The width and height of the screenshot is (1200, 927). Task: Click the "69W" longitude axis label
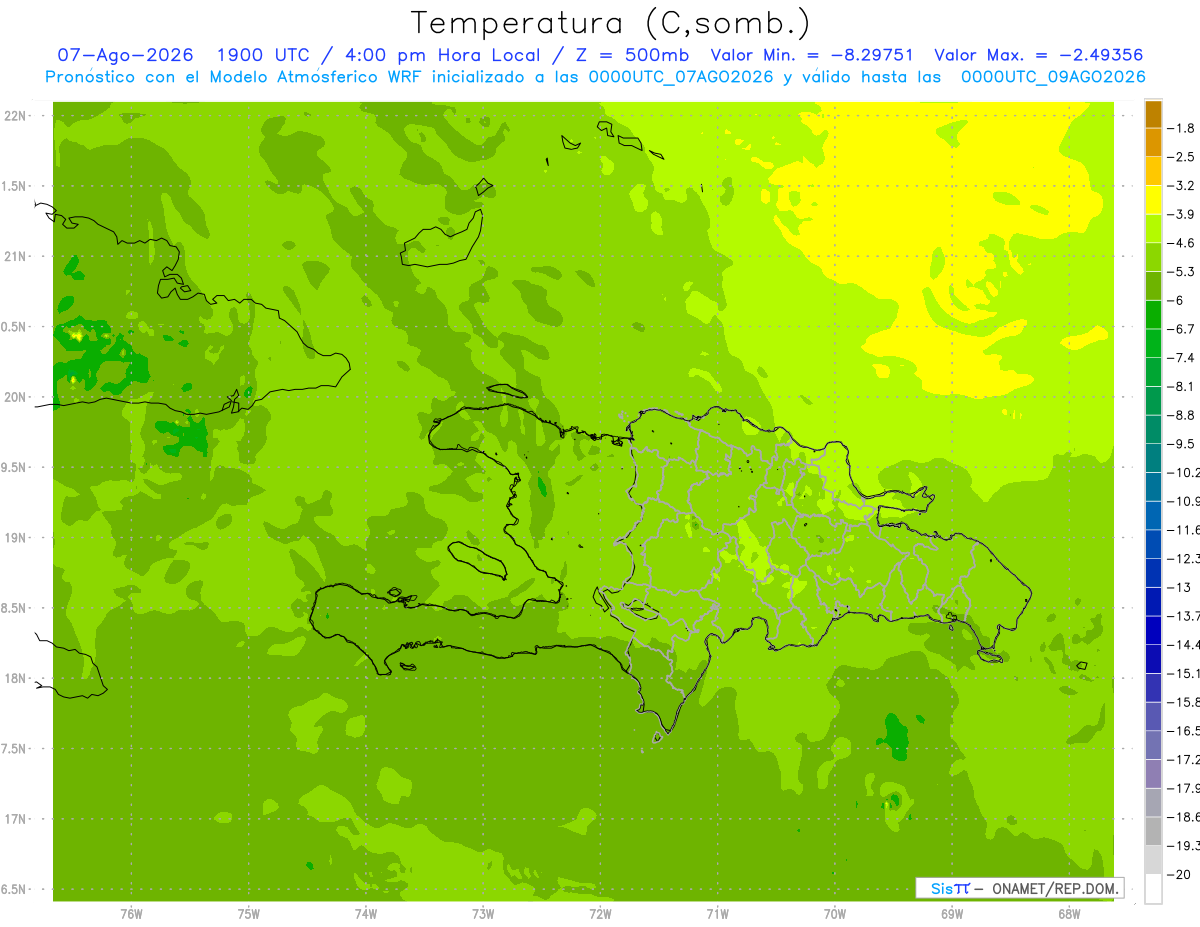click(x=952, y=914)
